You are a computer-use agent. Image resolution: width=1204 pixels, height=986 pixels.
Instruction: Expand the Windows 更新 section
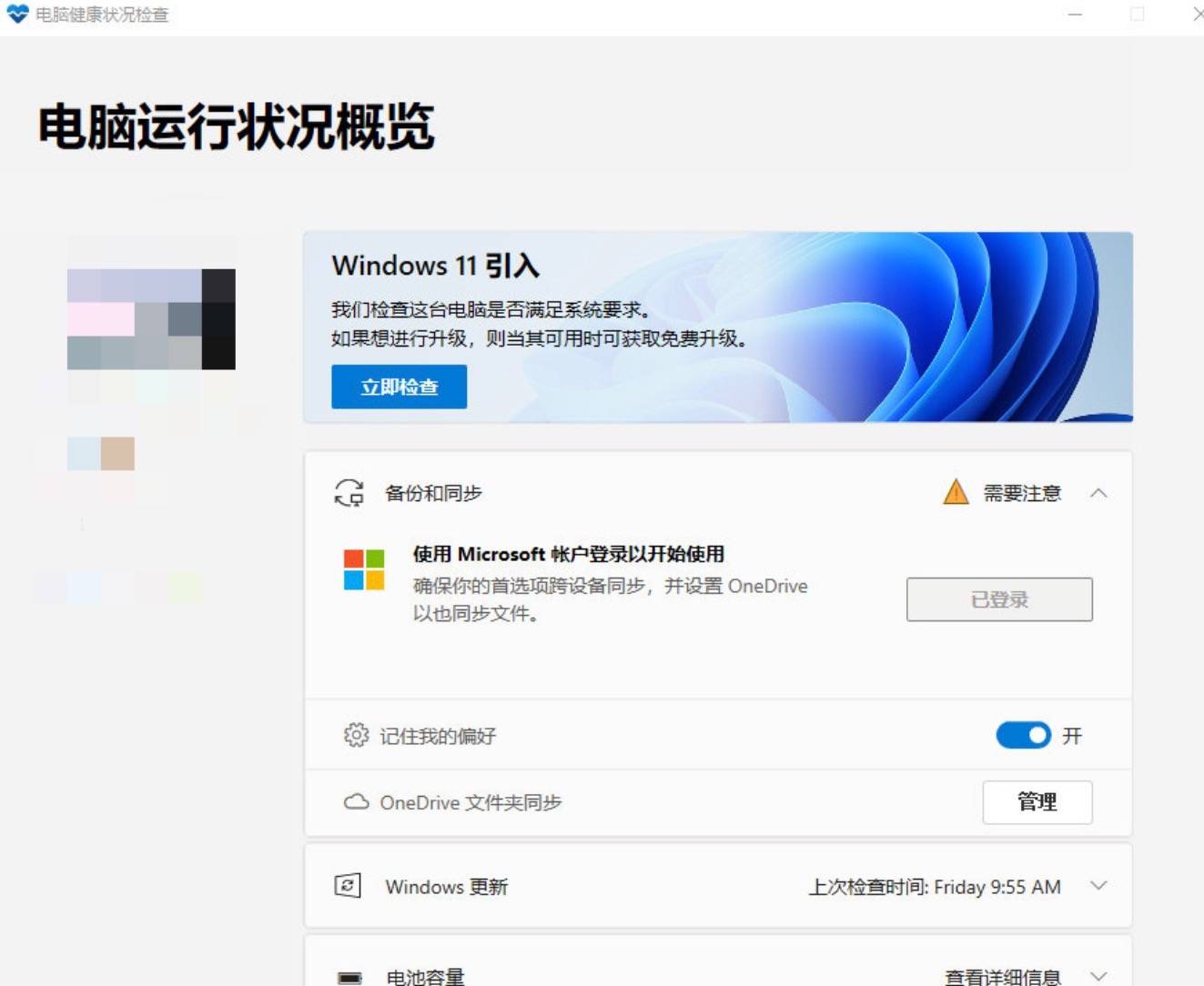(x=1100, y=885)
